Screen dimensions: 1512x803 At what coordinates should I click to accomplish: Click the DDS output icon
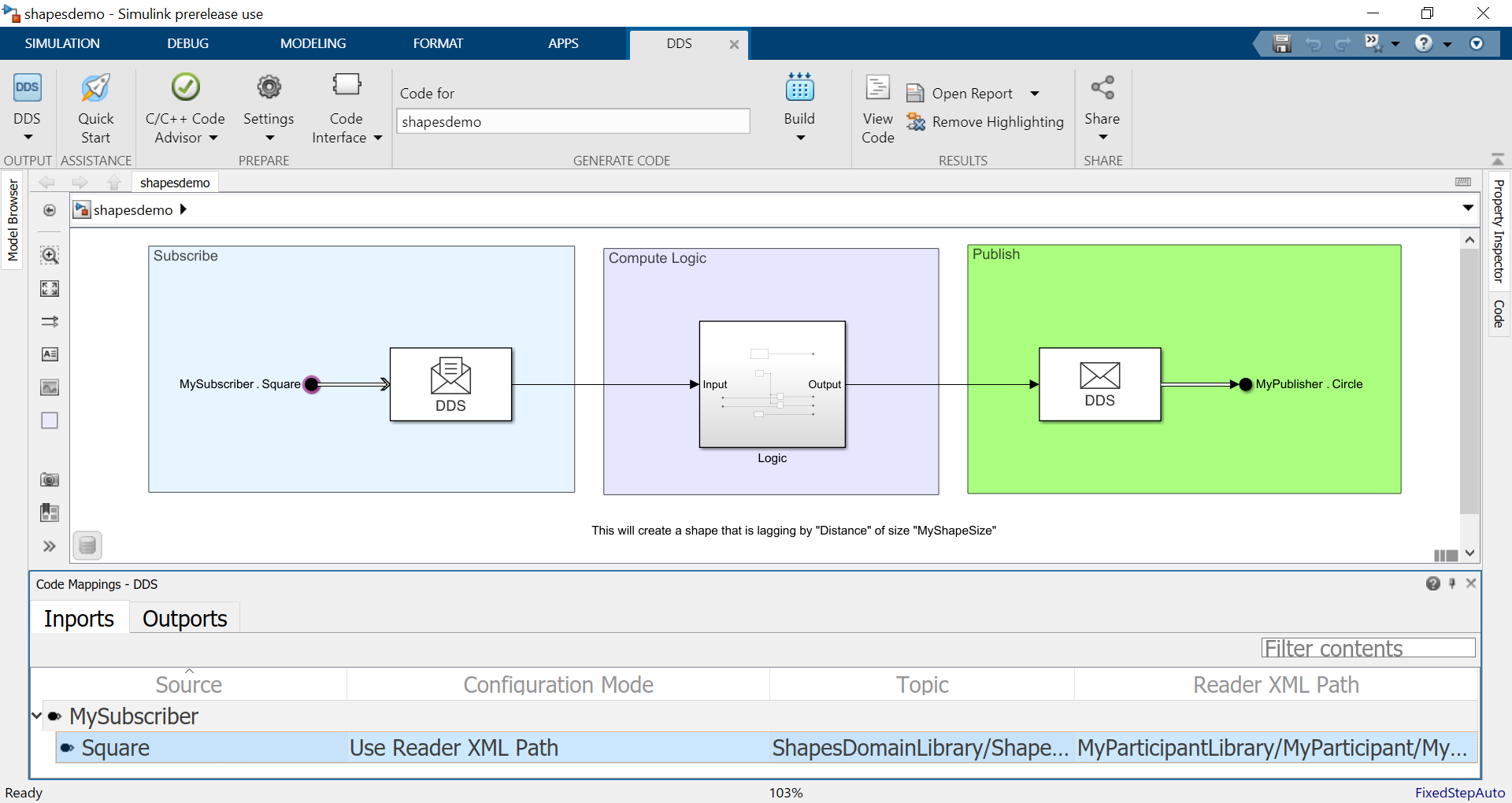[27, 87]
